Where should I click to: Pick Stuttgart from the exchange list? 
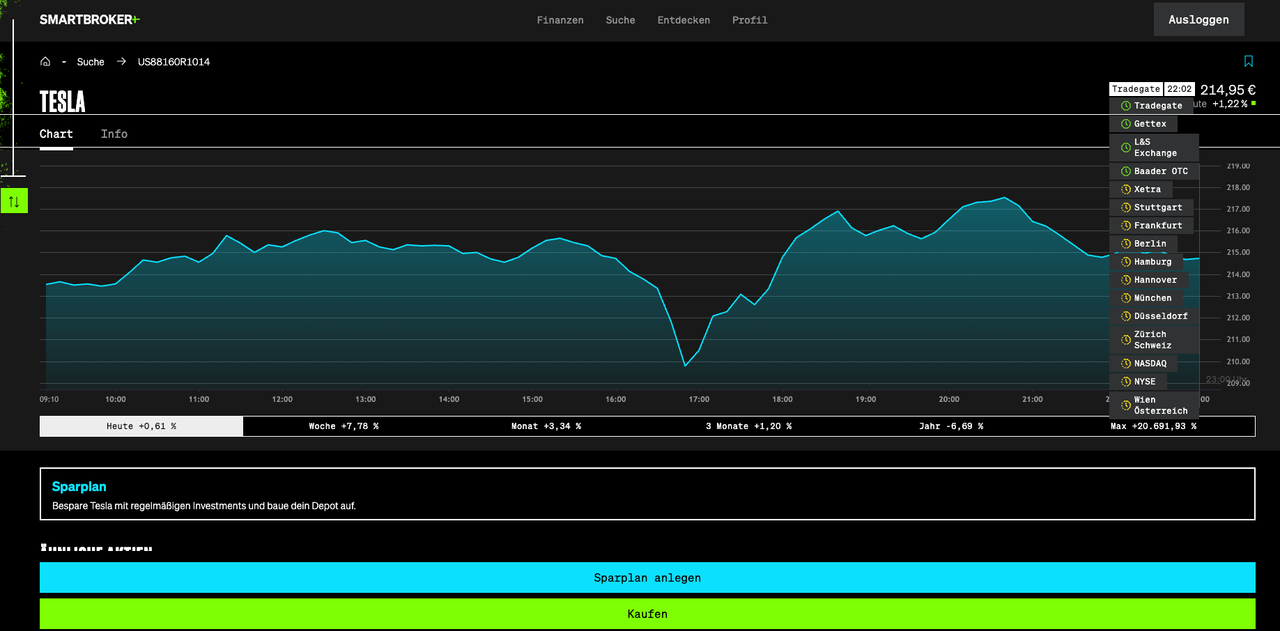point(1151,207)
